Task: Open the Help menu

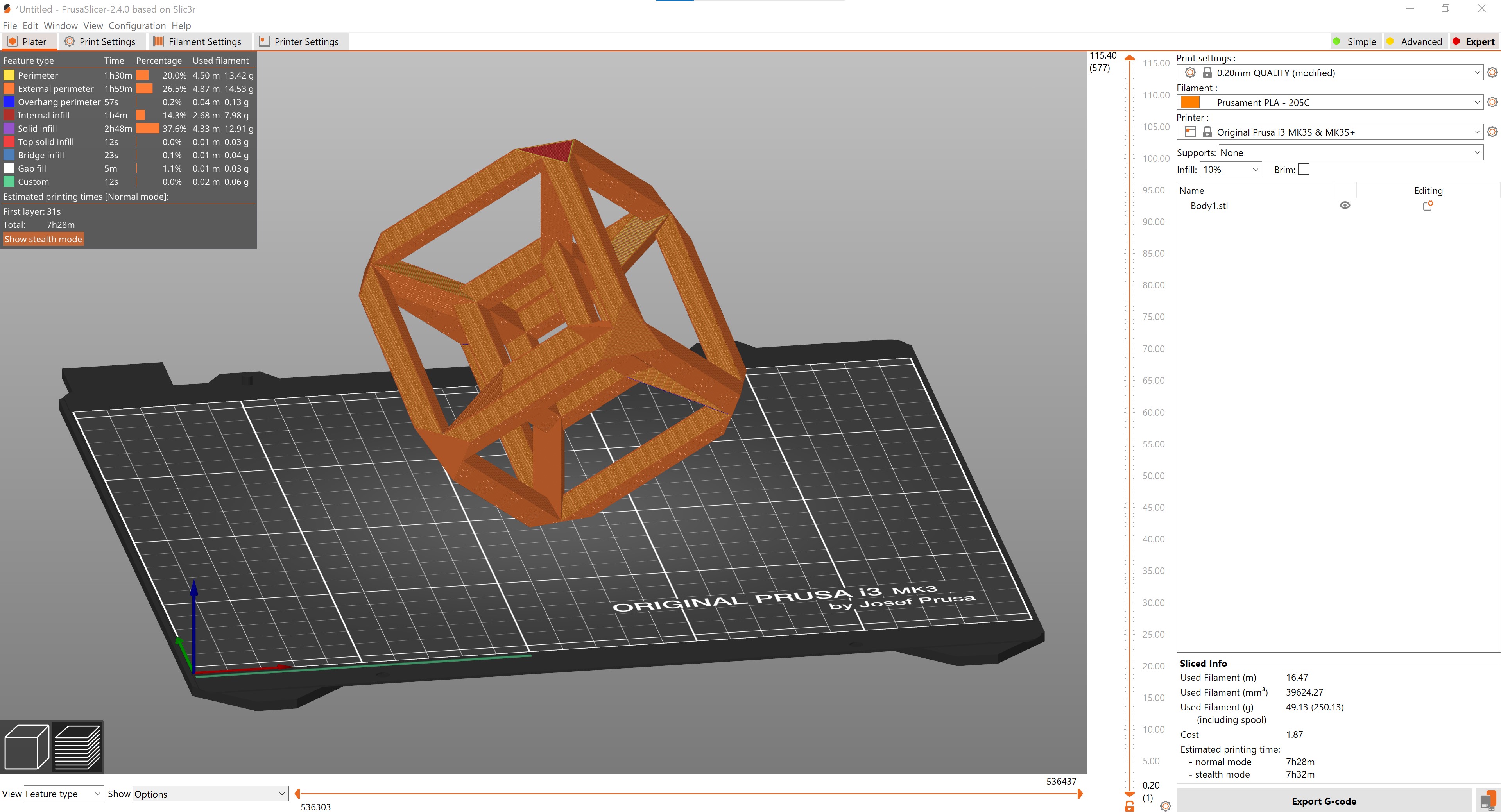Action: [181, 26]
